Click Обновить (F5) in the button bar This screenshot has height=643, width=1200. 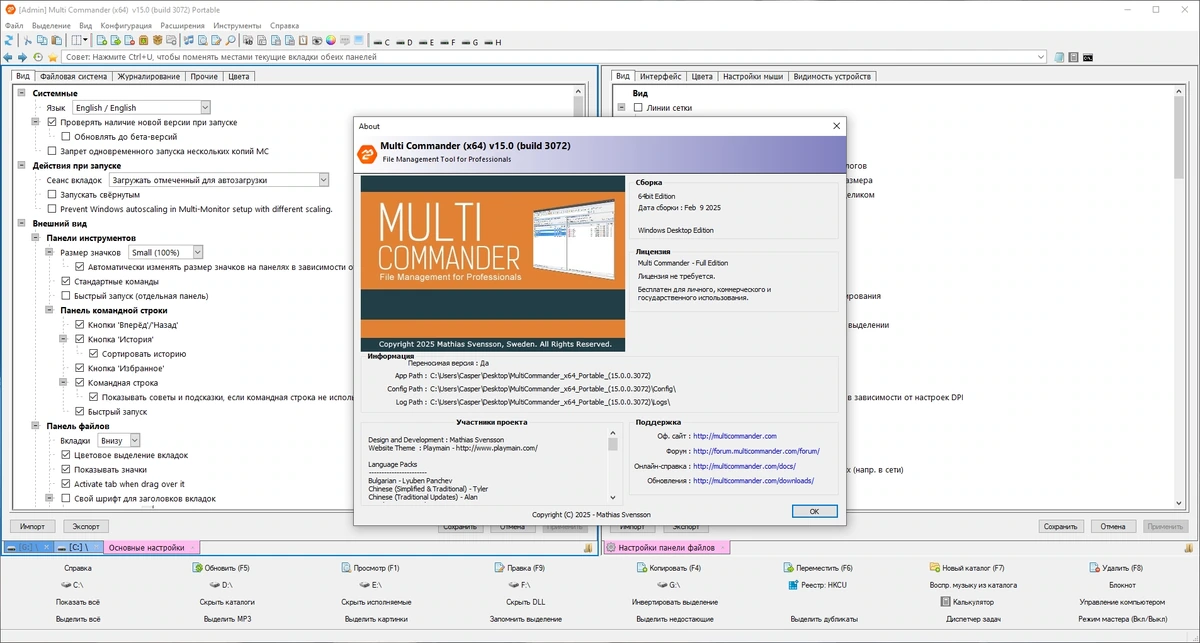coord(220,568)
